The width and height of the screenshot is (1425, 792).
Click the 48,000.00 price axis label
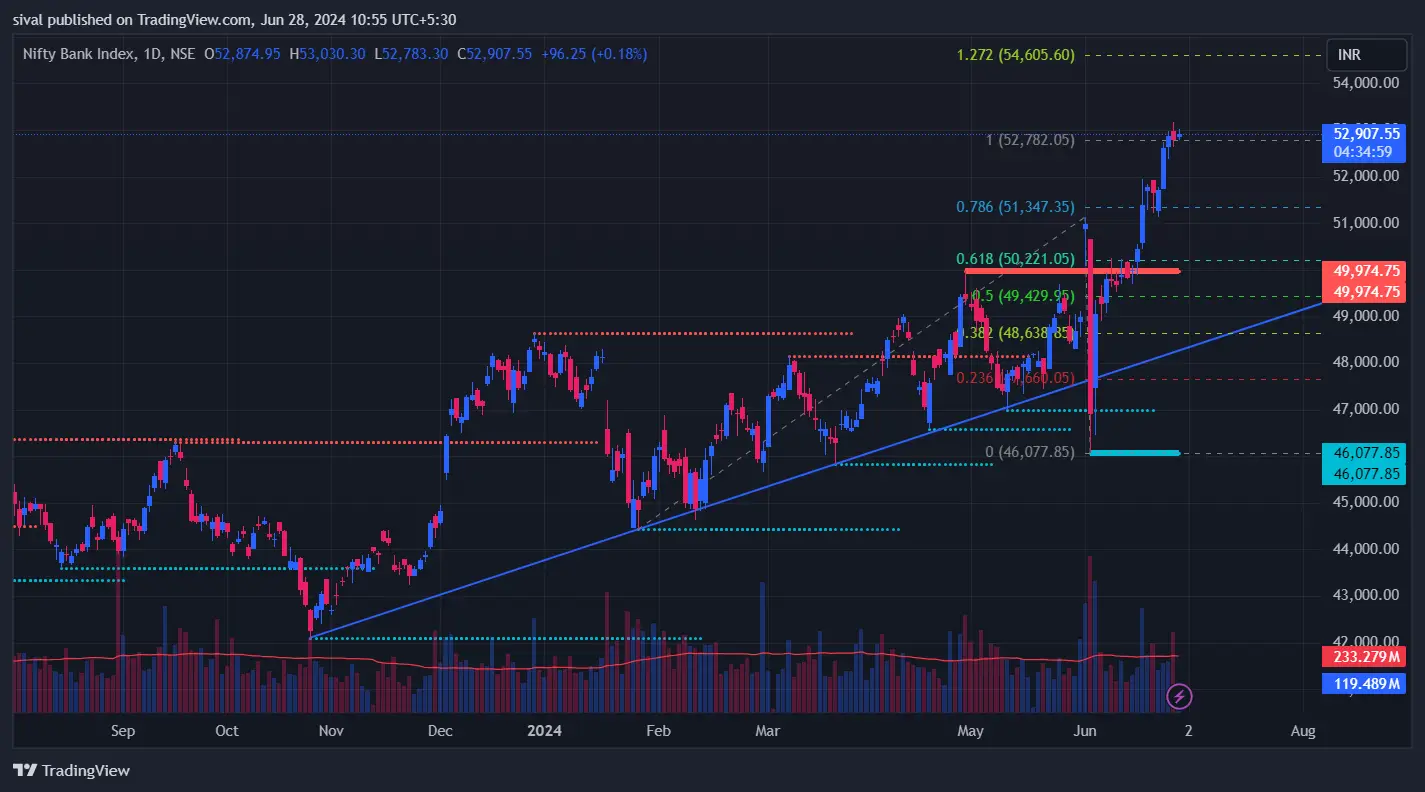1366,362
